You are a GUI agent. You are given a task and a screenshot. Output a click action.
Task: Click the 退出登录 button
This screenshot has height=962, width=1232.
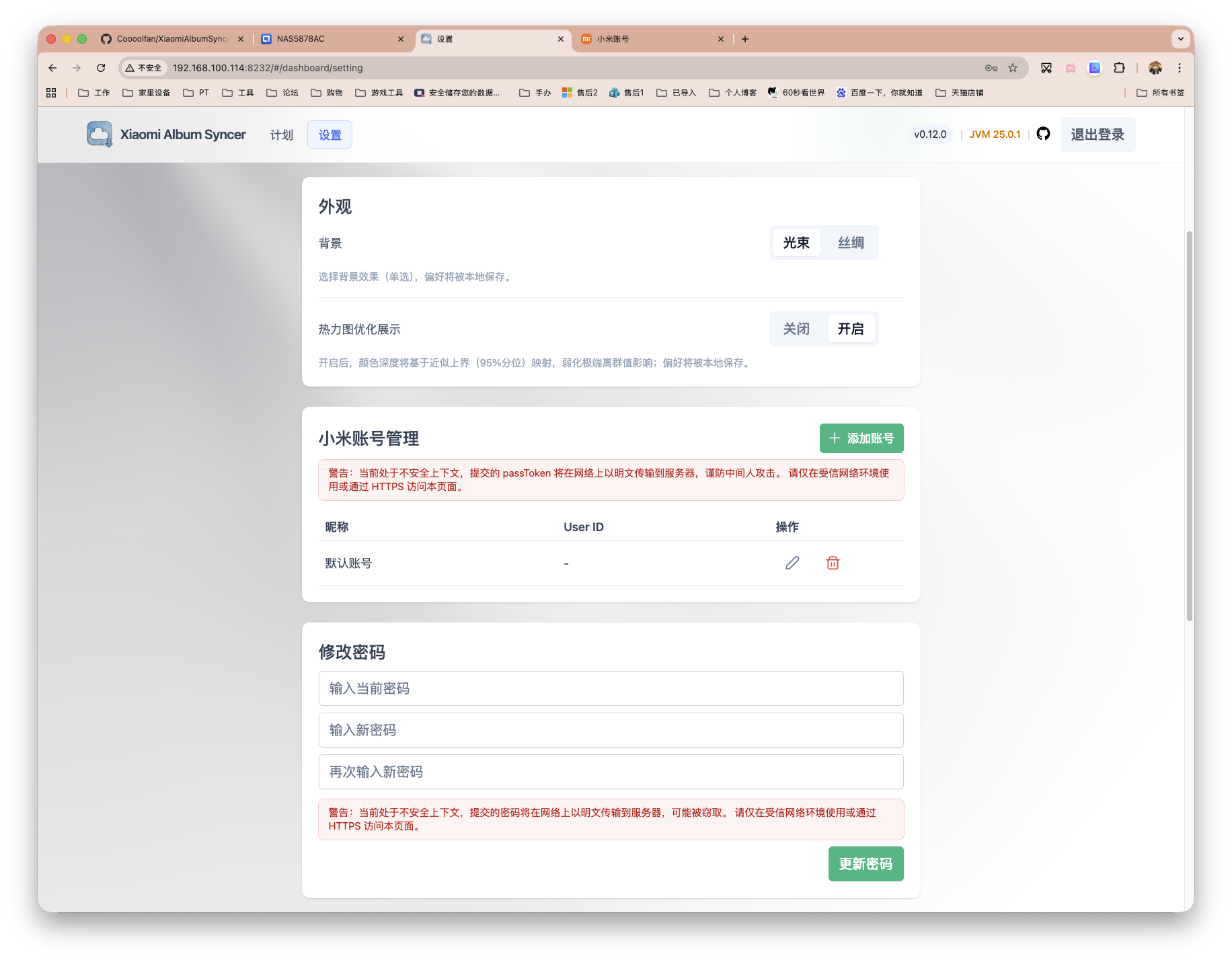click(x=1098, y=134)
